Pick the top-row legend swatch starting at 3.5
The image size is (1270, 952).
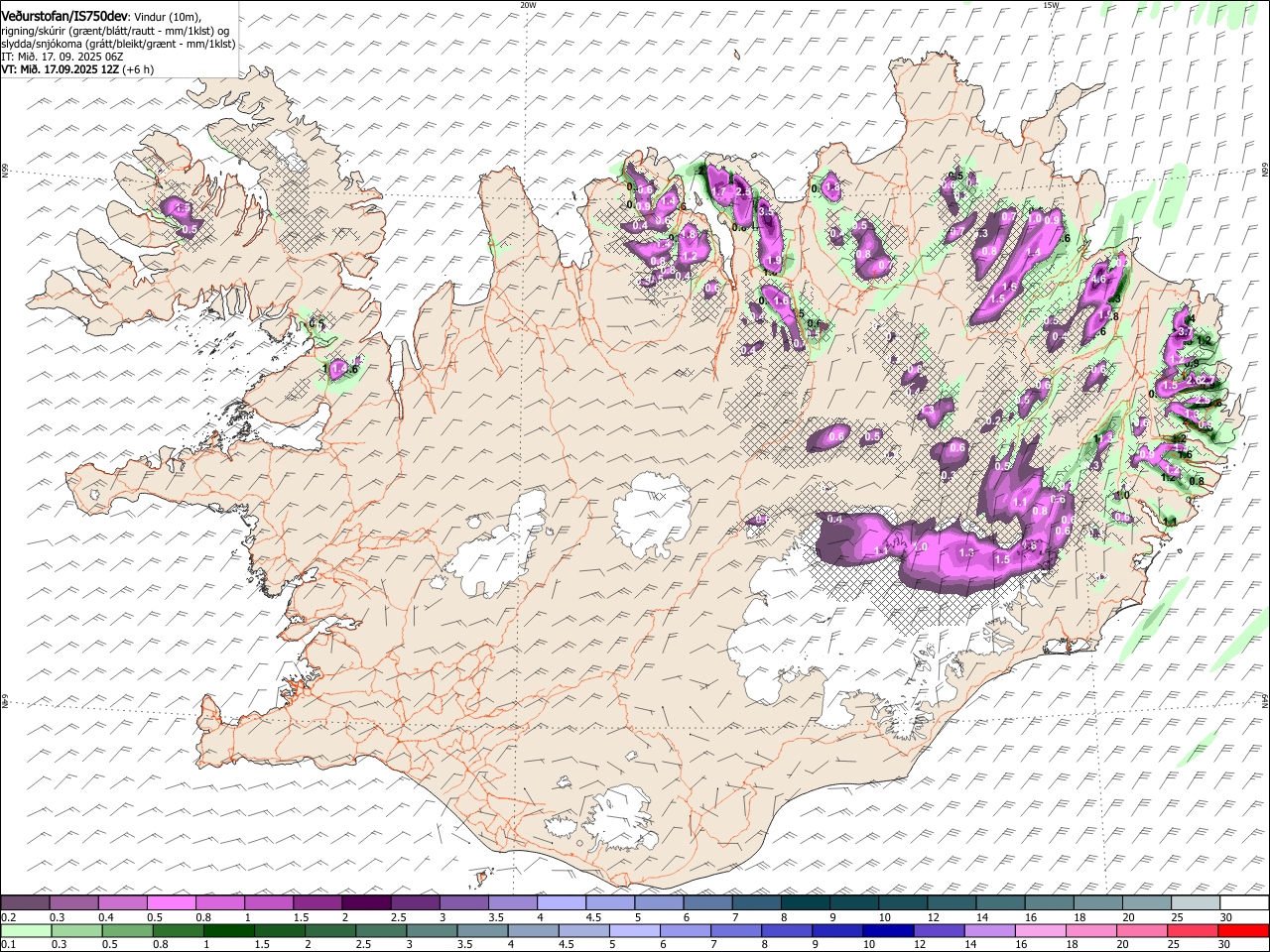[x=513, y=902]
